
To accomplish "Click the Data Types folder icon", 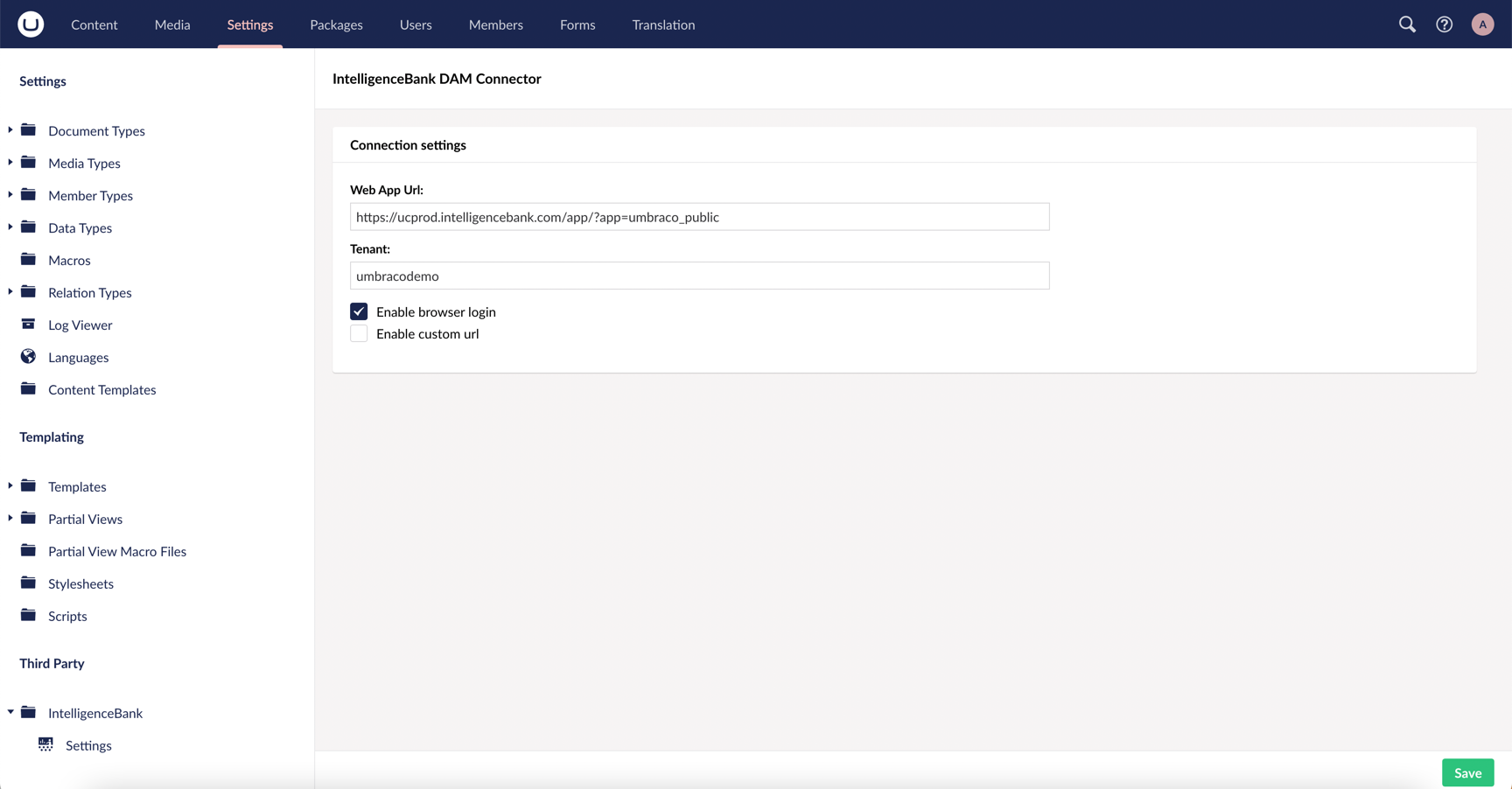I will click(28, 227).
